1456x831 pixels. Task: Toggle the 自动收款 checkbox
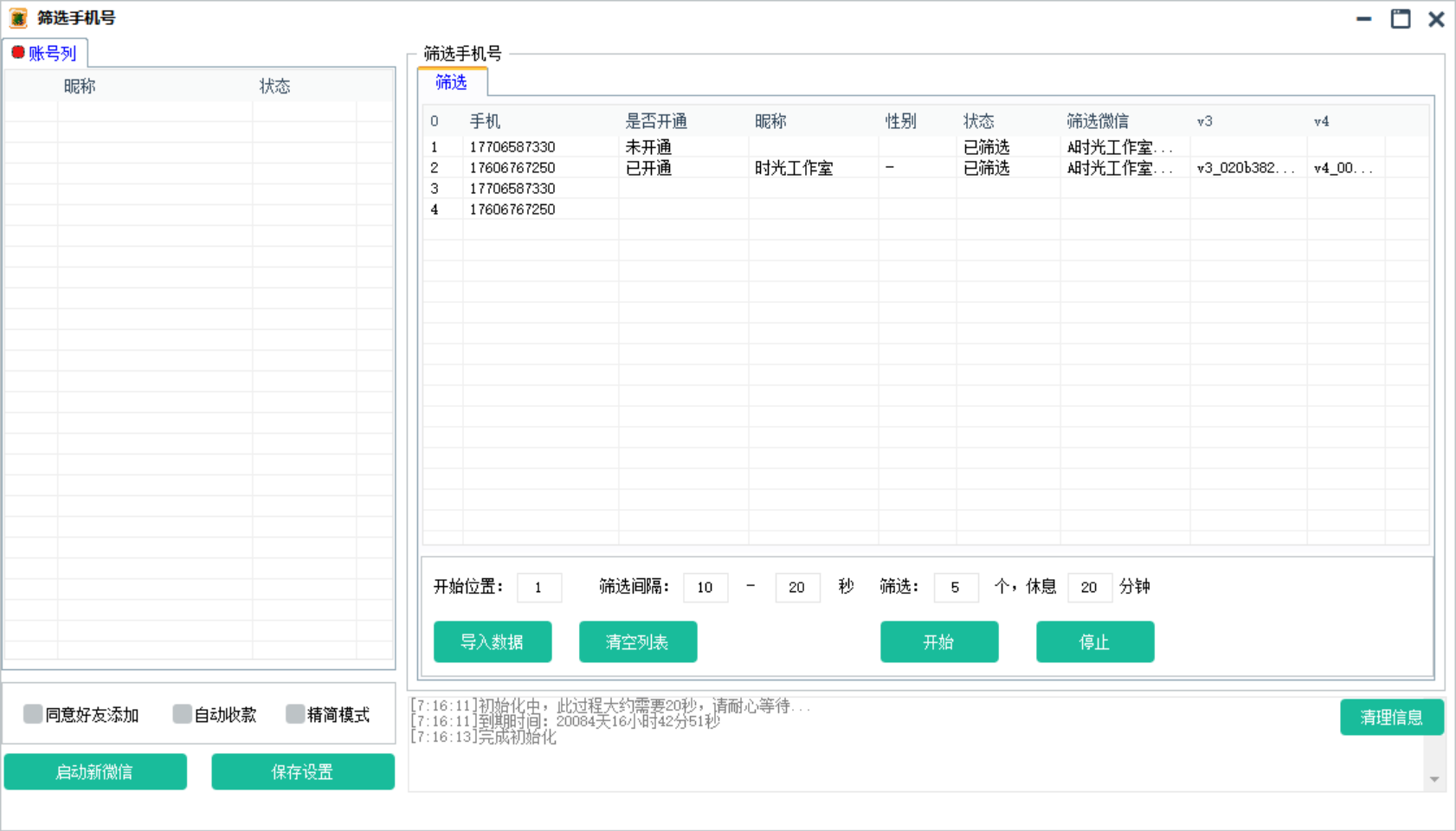182,714
